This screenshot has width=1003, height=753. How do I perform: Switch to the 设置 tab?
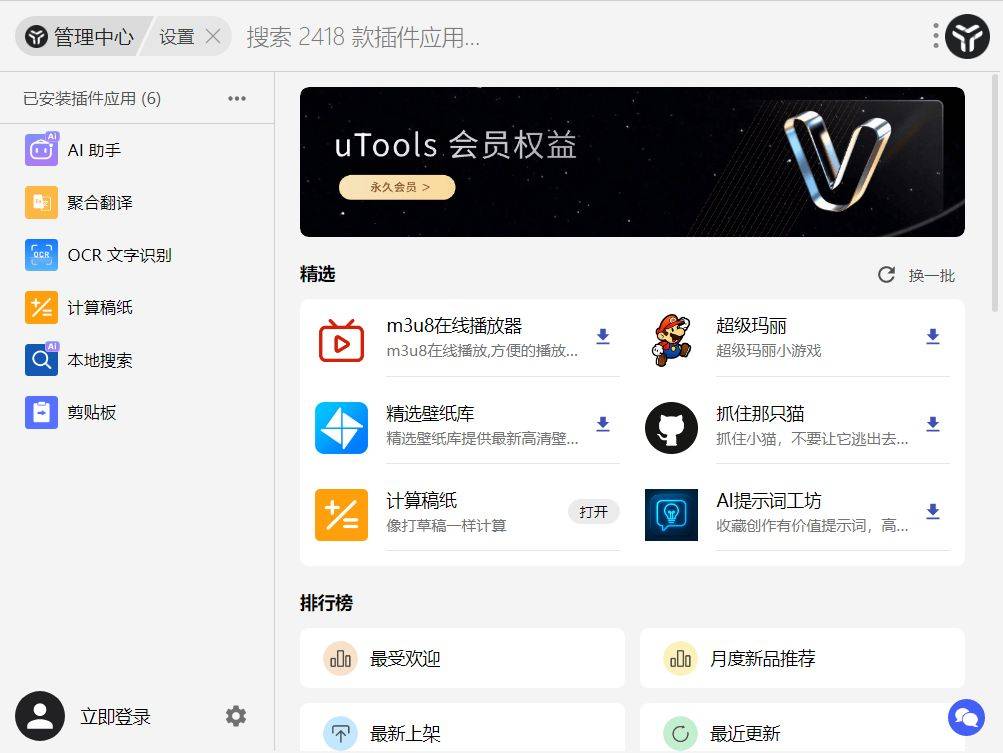point(176,37)
